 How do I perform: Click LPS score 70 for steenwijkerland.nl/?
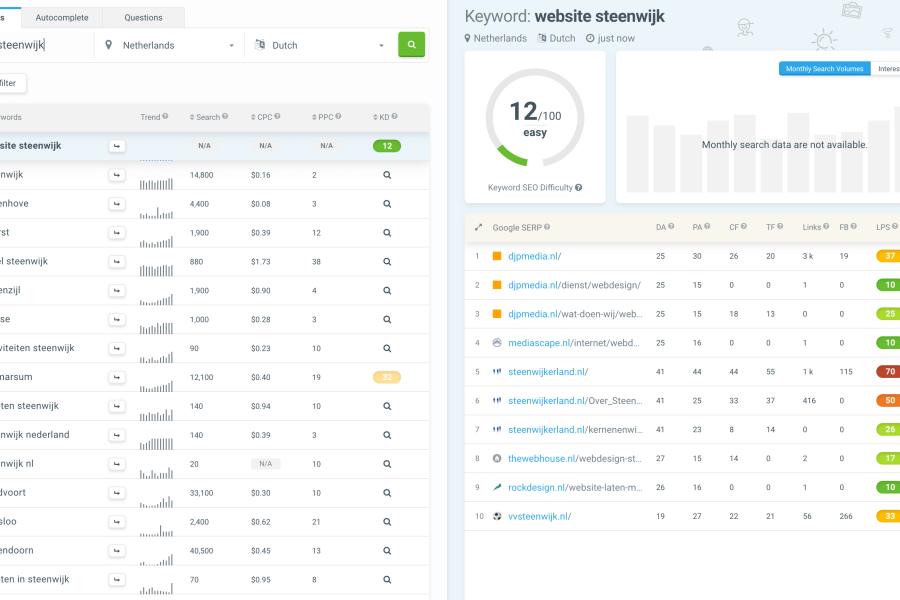point(889,371)
